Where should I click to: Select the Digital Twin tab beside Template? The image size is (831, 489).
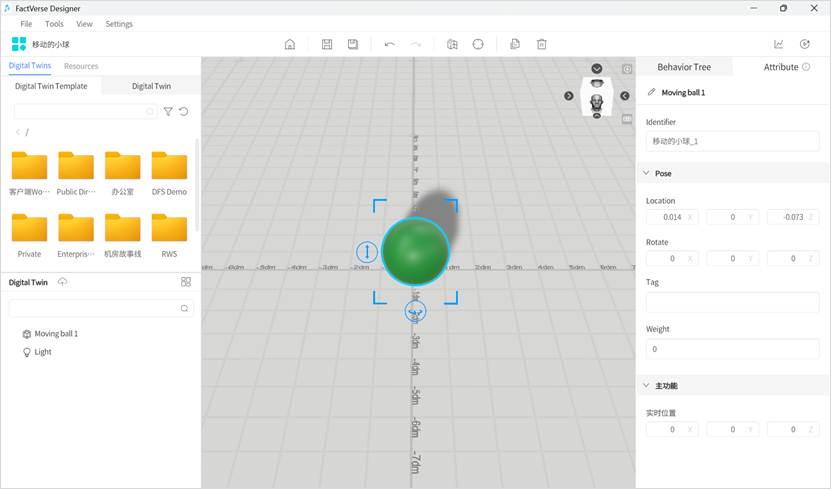click(x=151, y=86)
